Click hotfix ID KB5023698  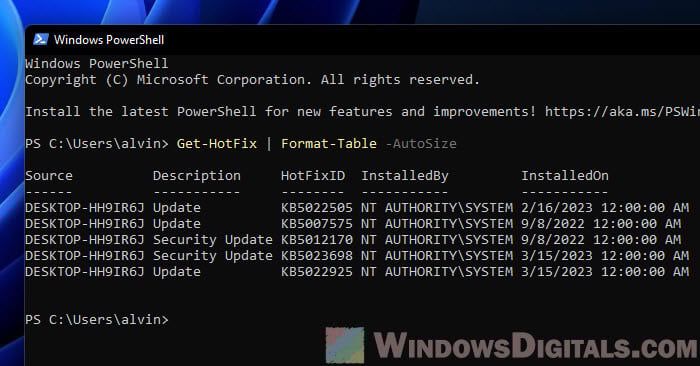[317, 256]
